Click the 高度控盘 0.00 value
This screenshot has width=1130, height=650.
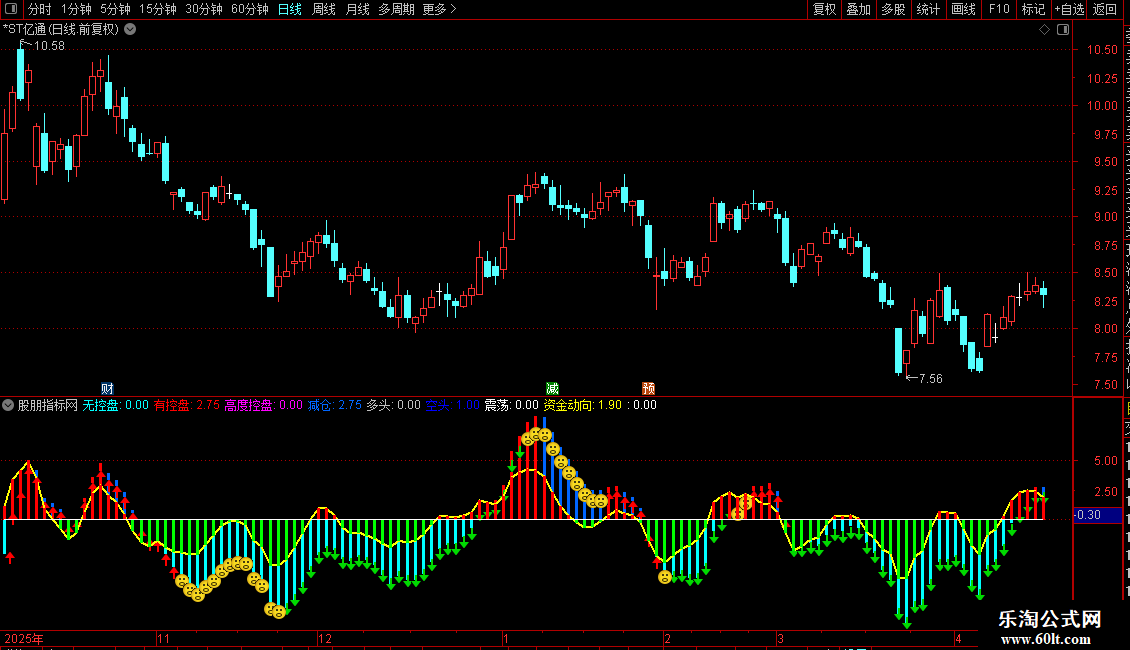pos(264,405)
